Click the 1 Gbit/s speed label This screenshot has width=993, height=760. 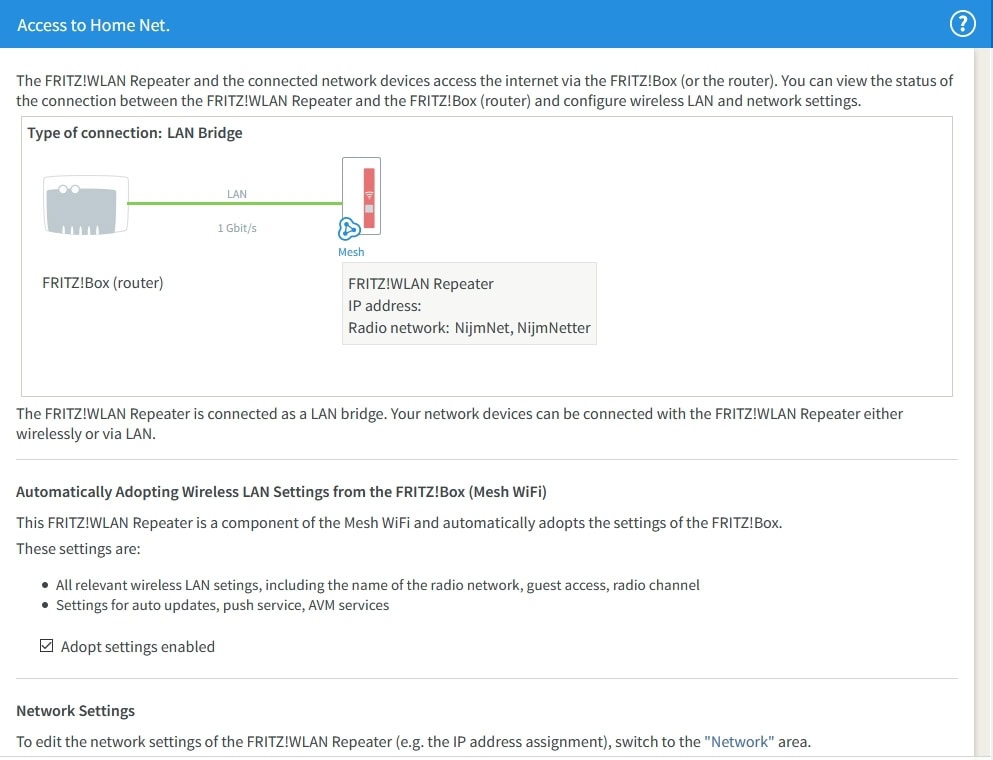coord(237,228)
